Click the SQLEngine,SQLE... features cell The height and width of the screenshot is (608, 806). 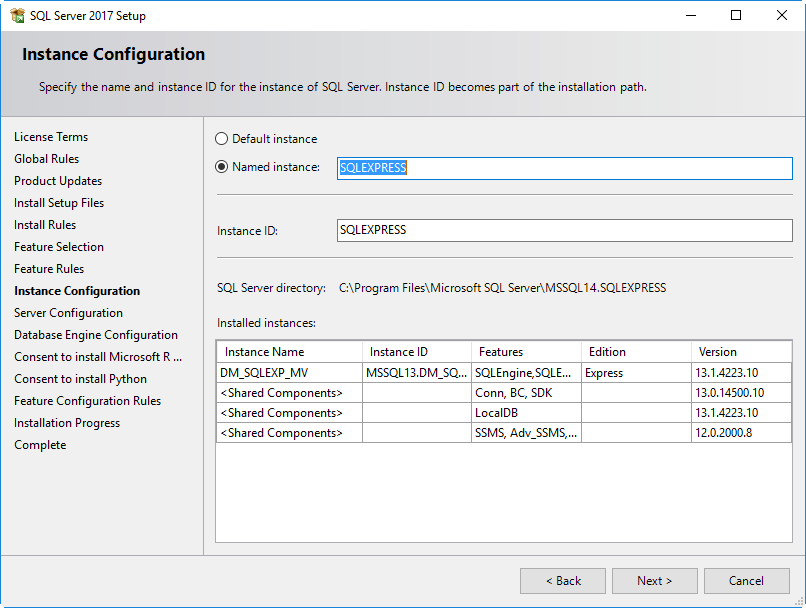click(526, 373)
